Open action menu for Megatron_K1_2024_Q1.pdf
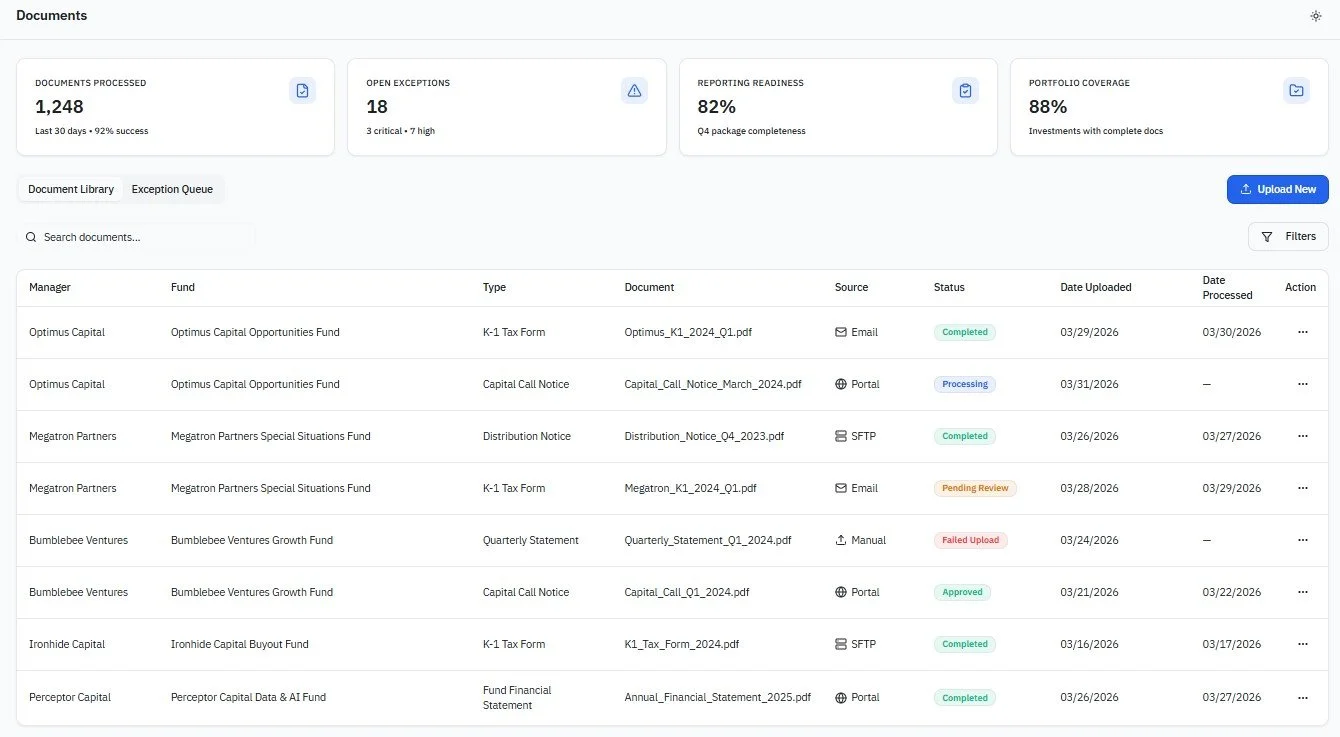Viewport: 1340px width, 737px height. [x=1302, y=488]
